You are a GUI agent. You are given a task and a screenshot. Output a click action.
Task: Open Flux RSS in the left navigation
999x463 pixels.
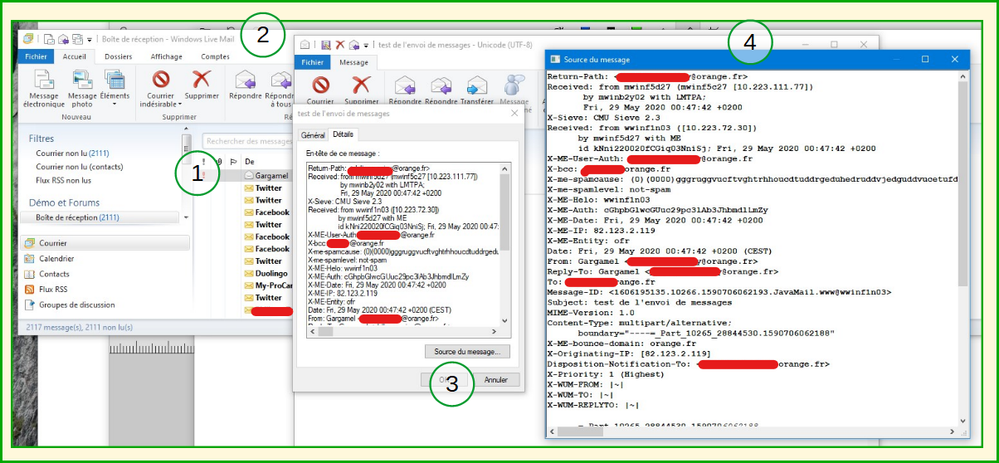[x=55, y=289]
